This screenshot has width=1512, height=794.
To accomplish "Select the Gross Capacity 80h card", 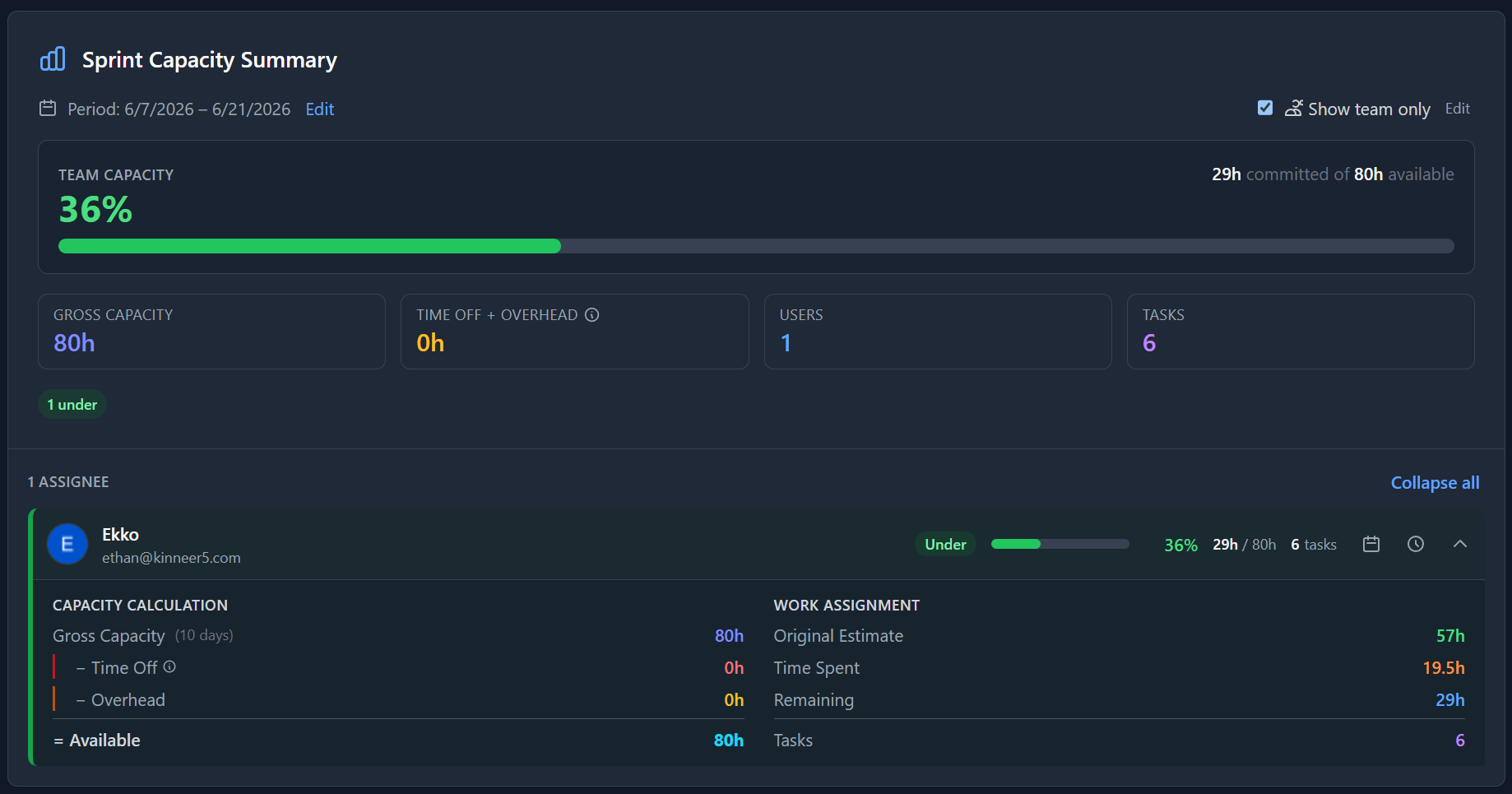I will click(x=211, y=332).
